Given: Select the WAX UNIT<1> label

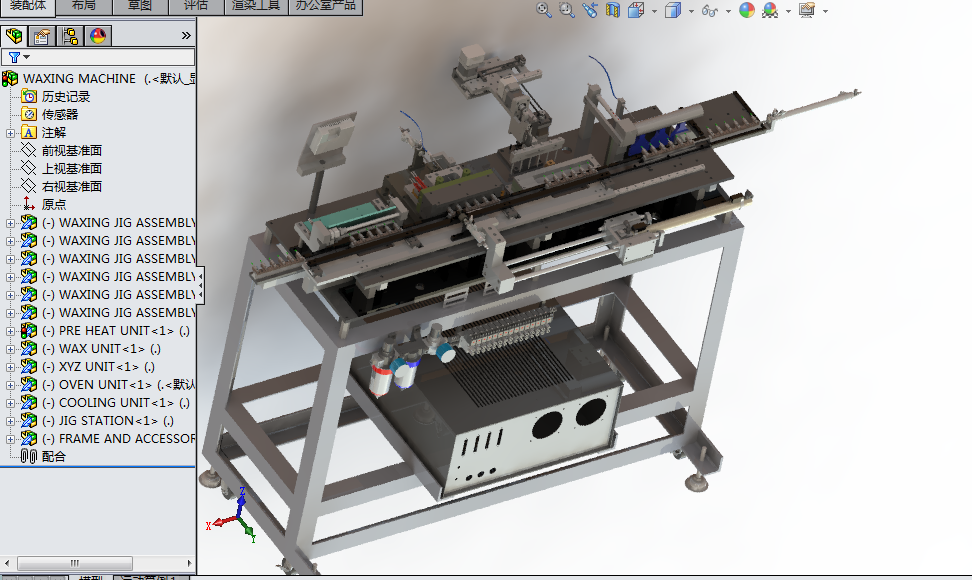Looking at the screenshot, I should (102, 348).
